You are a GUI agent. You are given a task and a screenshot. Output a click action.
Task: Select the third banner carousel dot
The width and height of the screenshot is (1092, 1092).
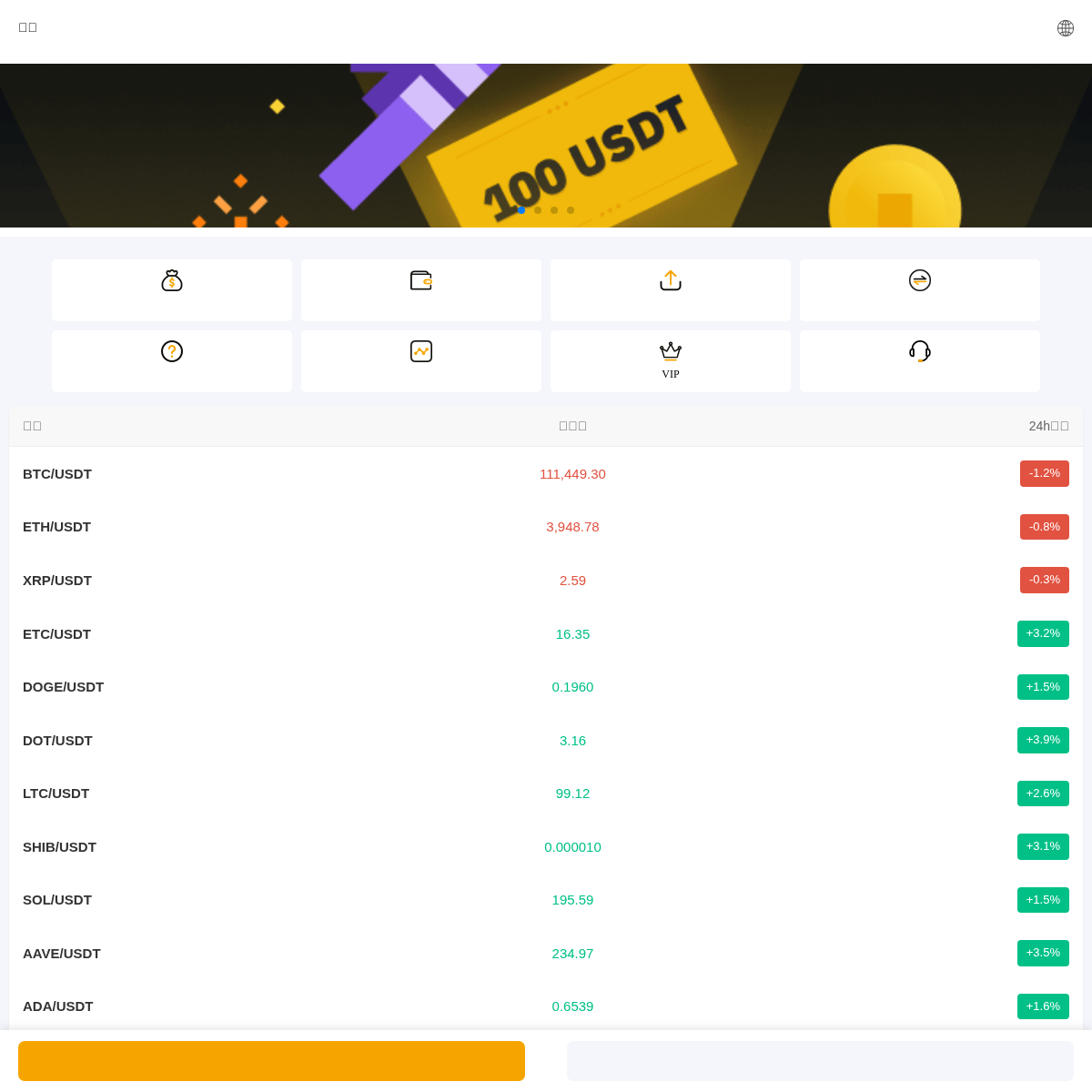tap(554, 210)
